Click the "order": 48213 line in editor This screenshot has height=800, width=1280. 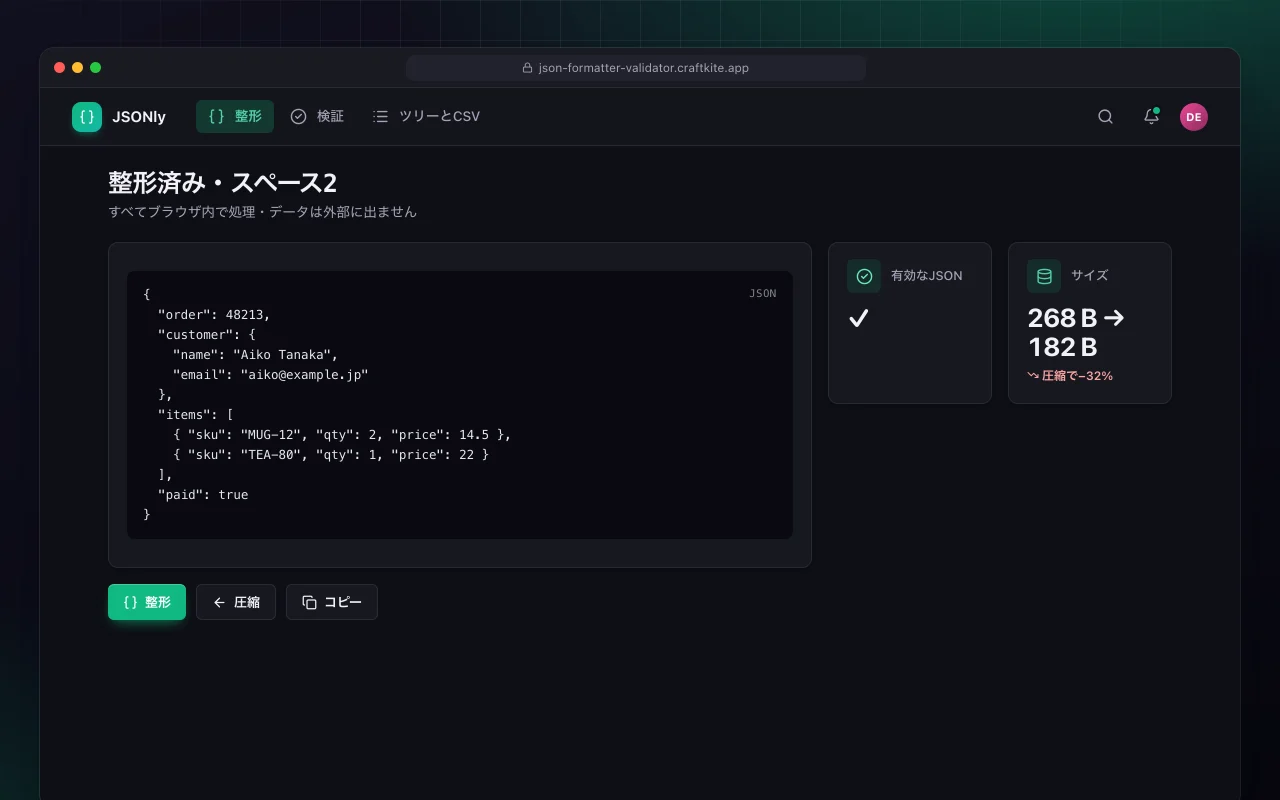click(214, 314)
